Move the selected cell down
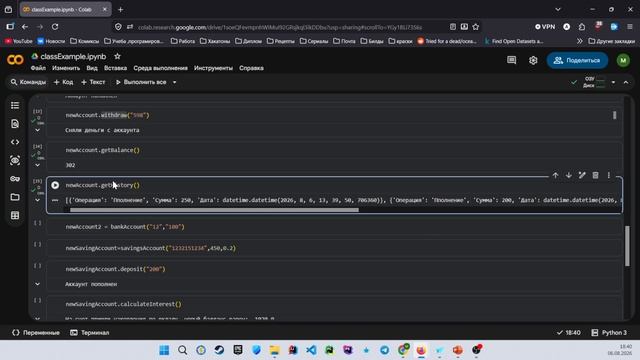The width and height of the screenshot is (640, 360). coord(569,176)
